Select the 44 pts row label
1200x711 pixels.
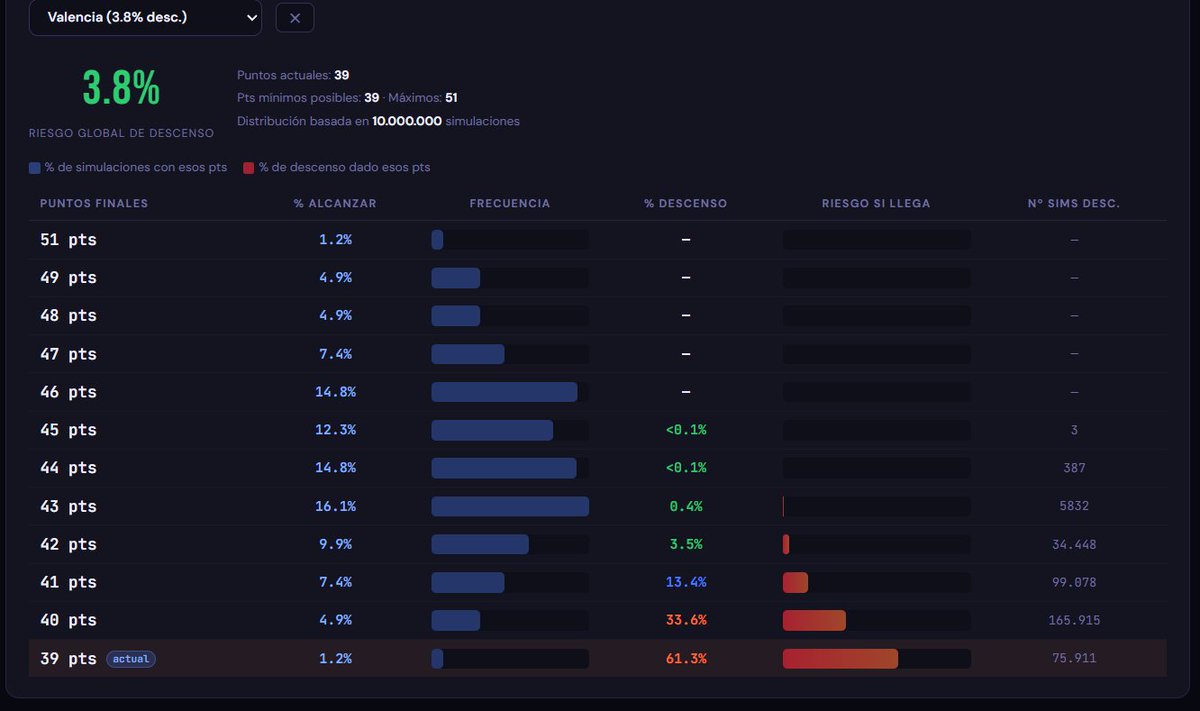(x=68, y=468)
